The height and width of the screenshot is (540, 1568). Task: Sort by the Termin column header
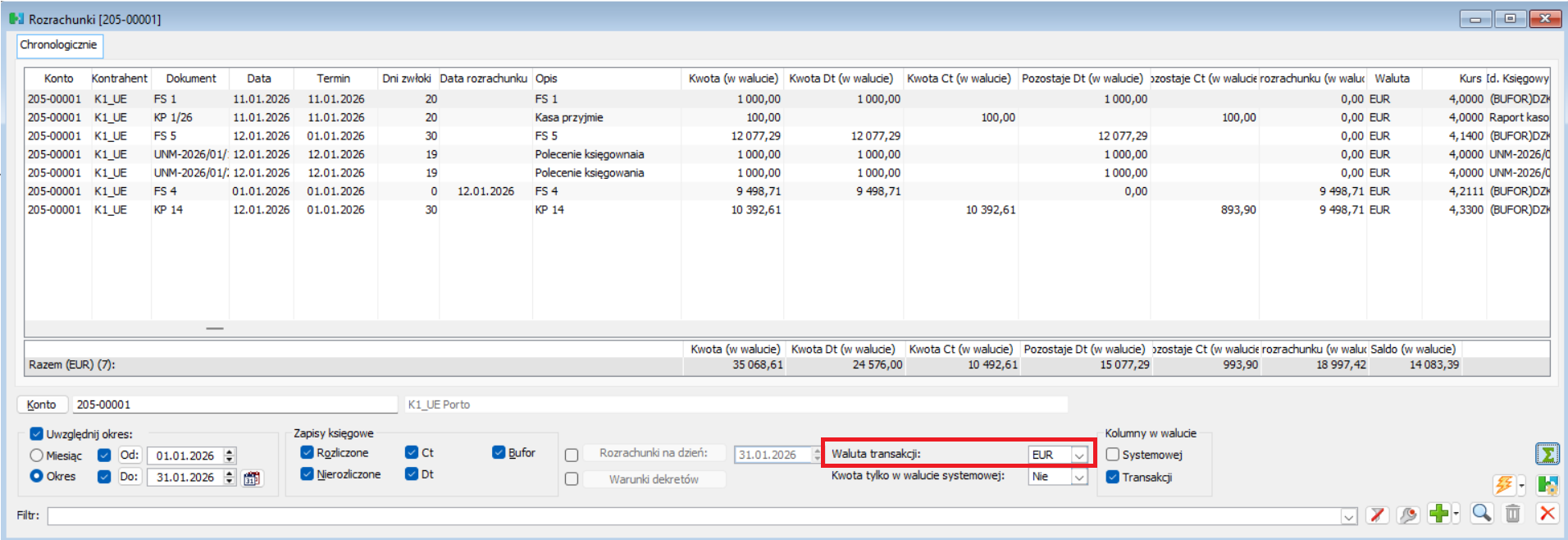pyautogui.click(x=333, y=79)
